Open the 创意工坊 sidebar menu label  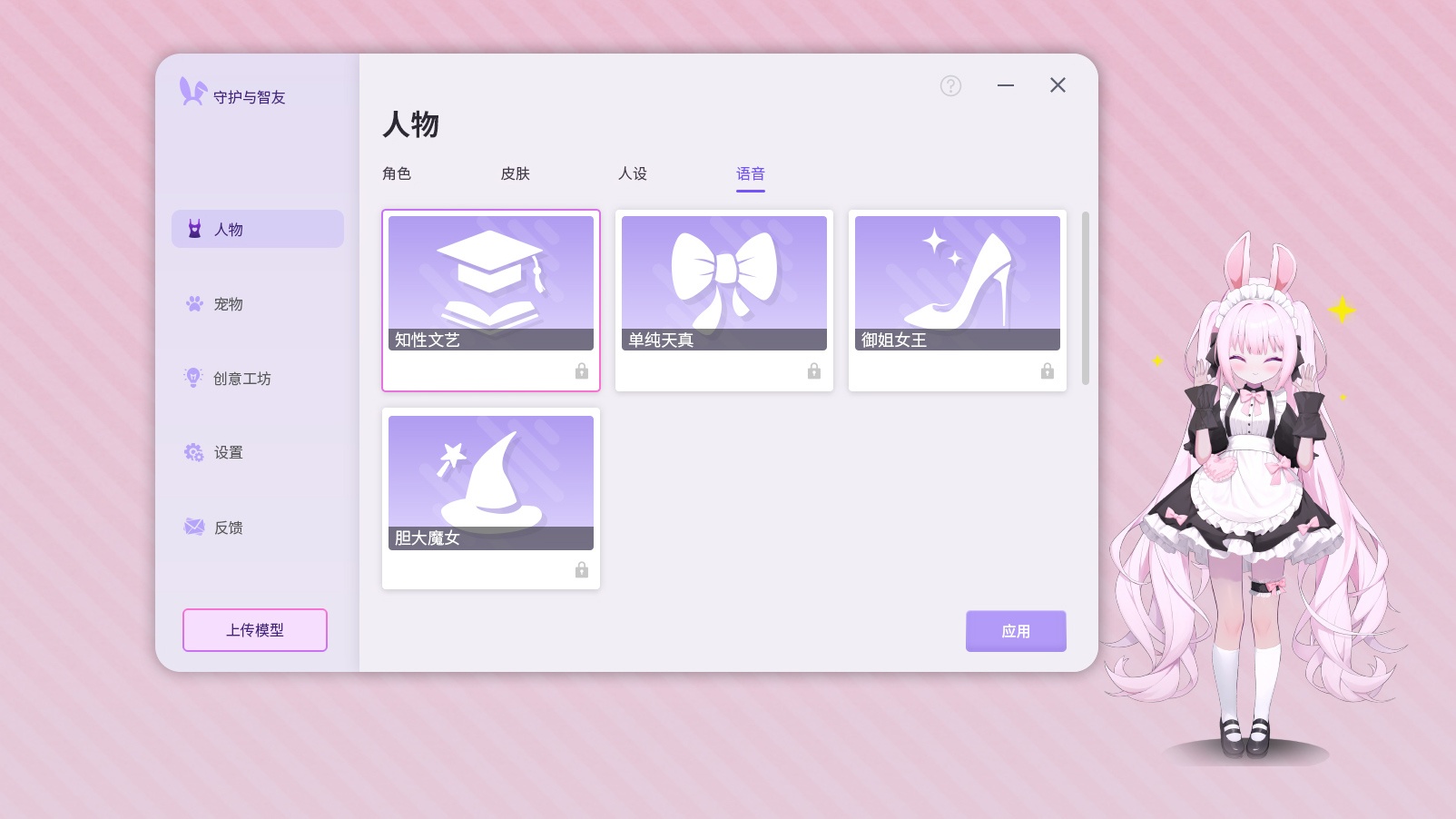coord(242,379)
